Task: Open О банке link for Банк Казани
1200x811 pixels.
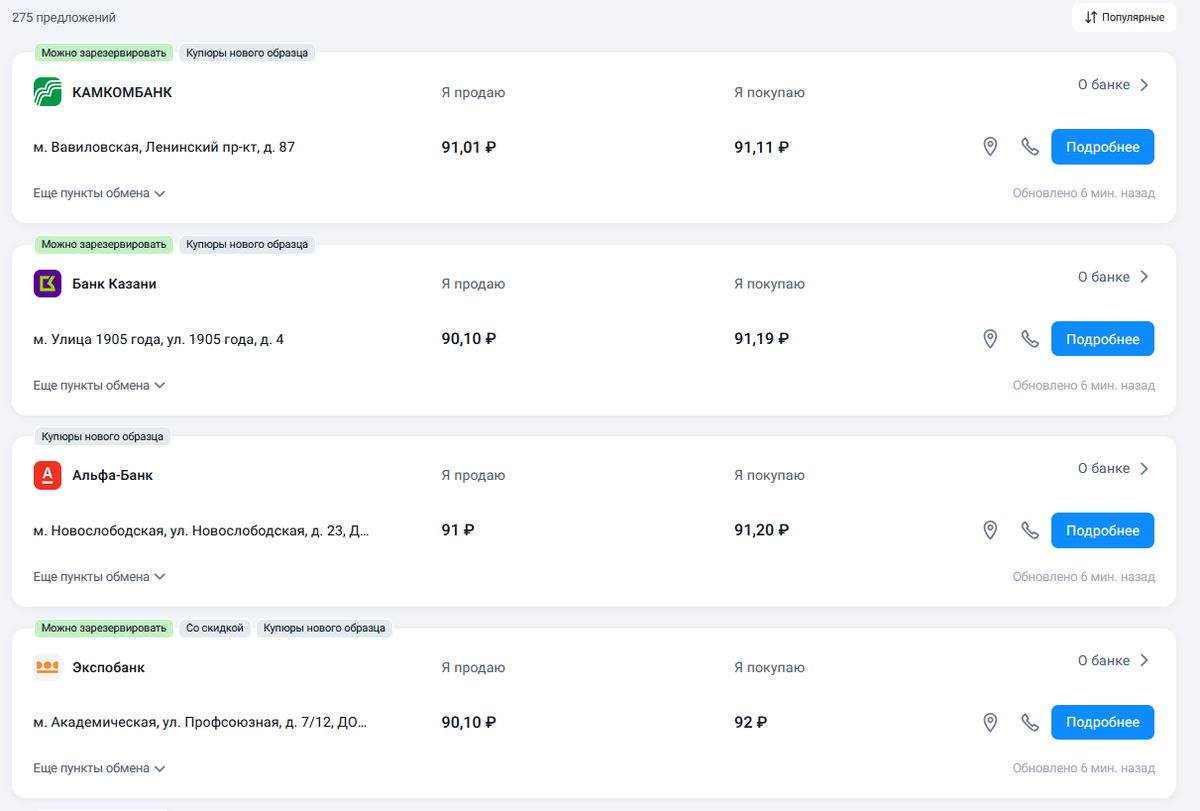Action: point(1114,277)
